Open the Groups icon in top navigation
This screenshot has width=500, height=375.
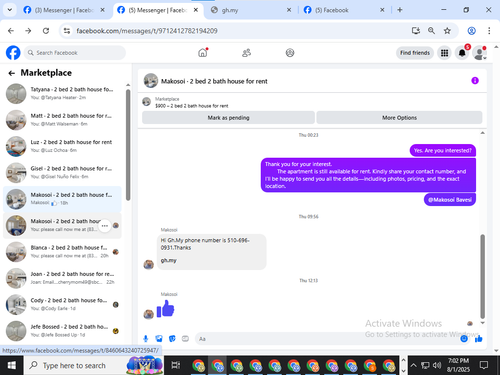point(290,53)
